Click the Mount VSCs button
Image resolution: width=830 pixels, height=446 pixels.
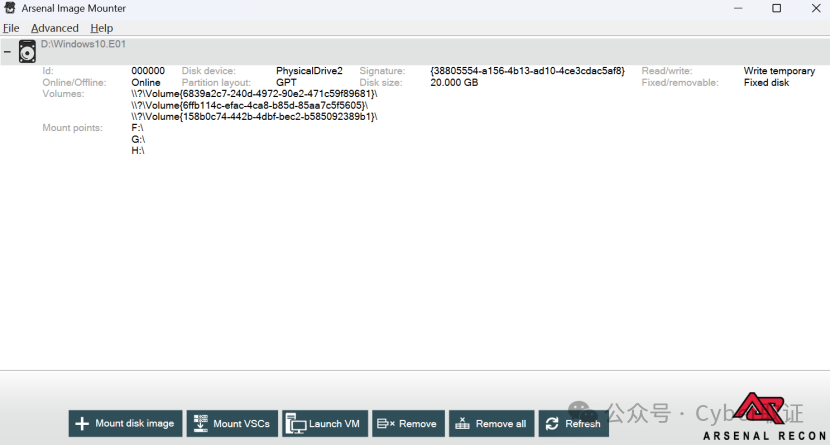tap(232, 423)
